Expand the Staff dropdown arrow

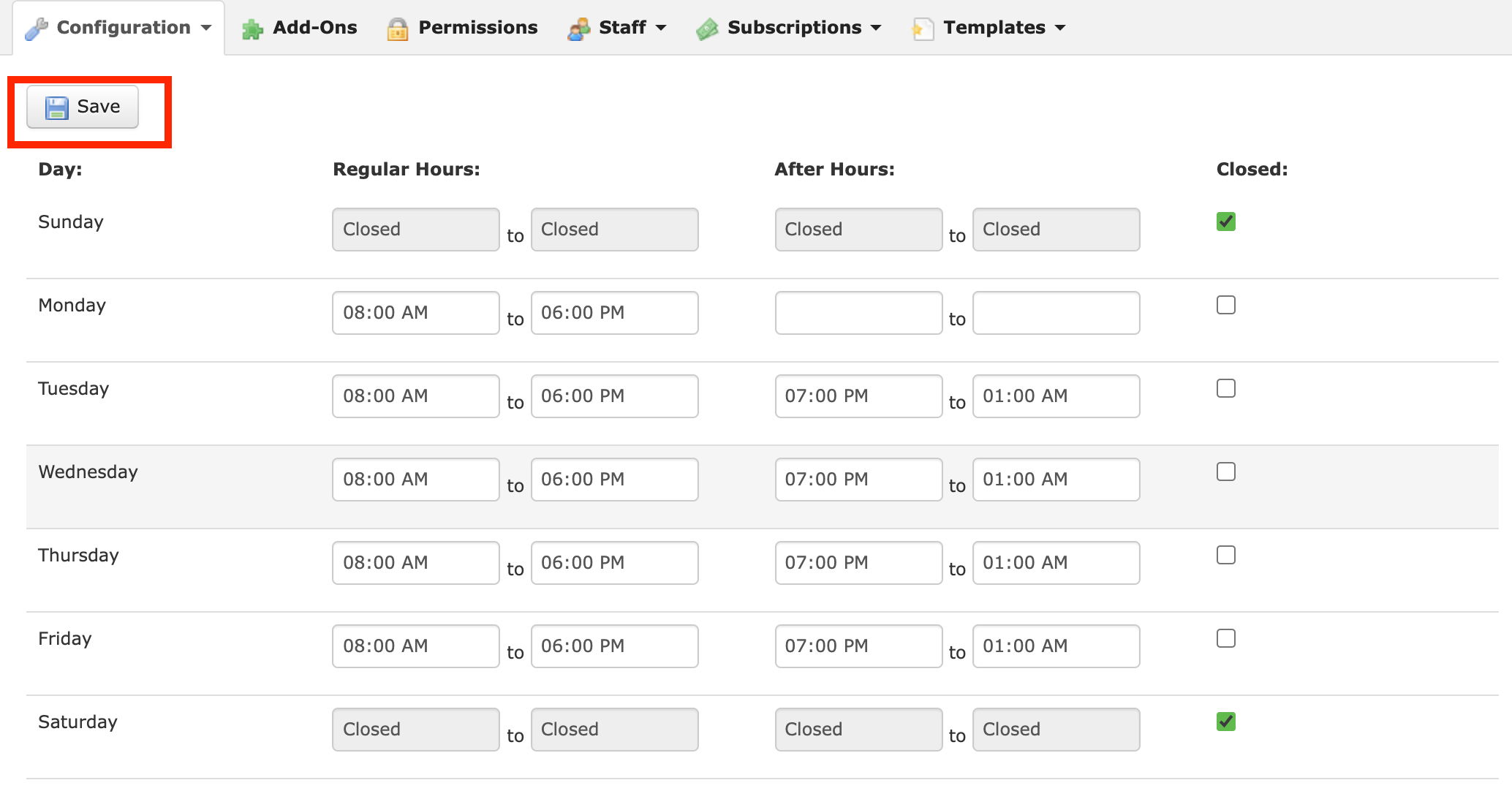(x=661, y=28)
